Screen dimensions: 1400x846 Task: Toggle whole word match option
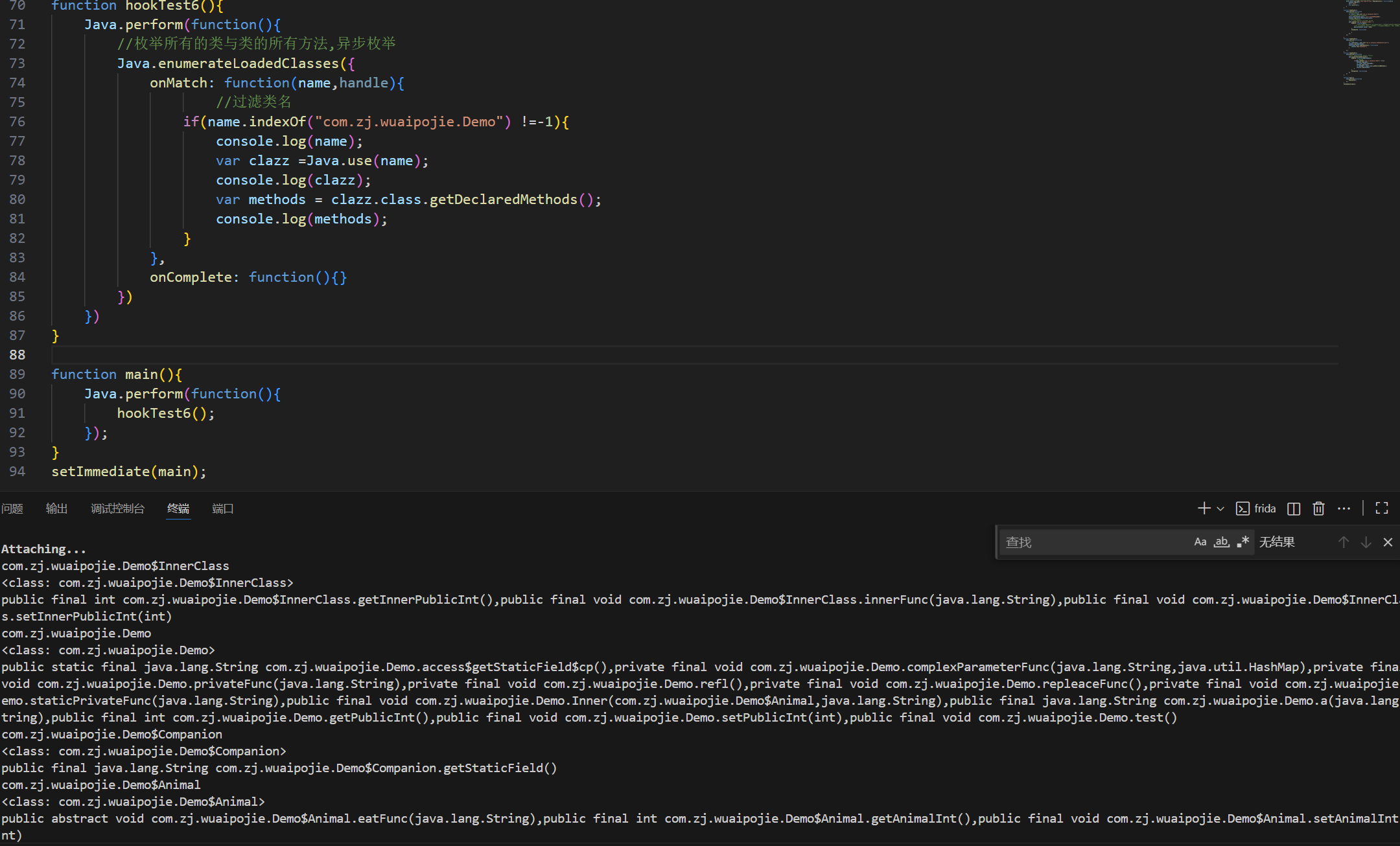click(x=1222, y=542)
